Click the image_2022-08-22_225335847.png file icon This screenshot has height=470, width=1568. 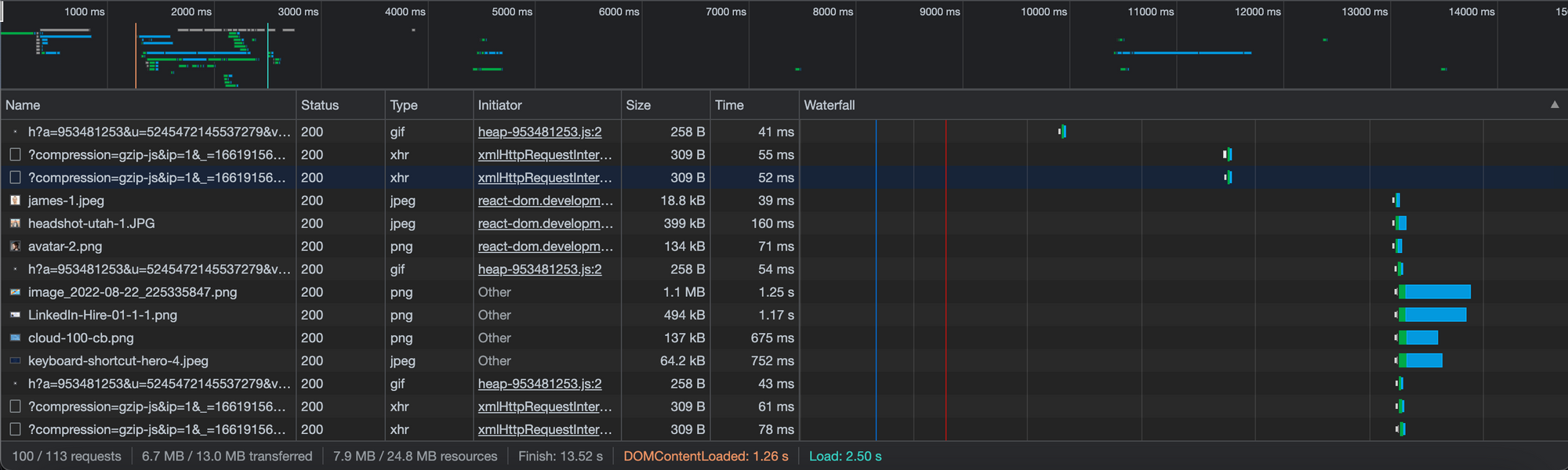(15, 292)
